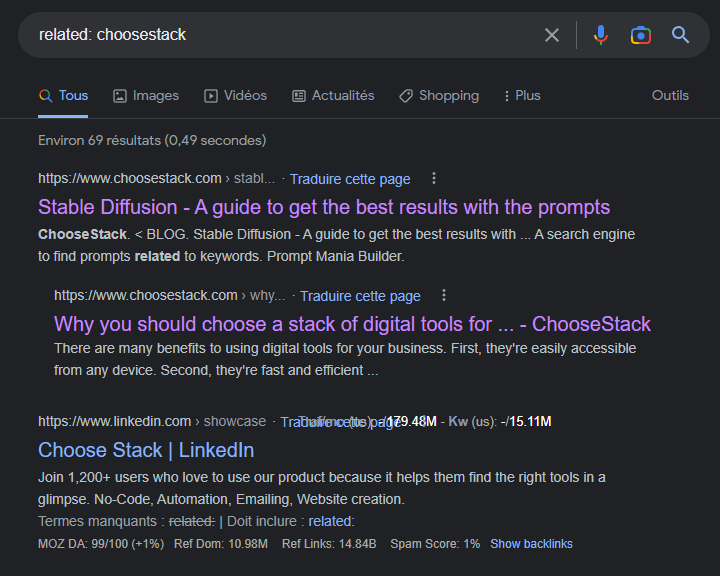
Task: Open the 'Choose Stack | LinkedIn' result
Action: click(146, 450)
